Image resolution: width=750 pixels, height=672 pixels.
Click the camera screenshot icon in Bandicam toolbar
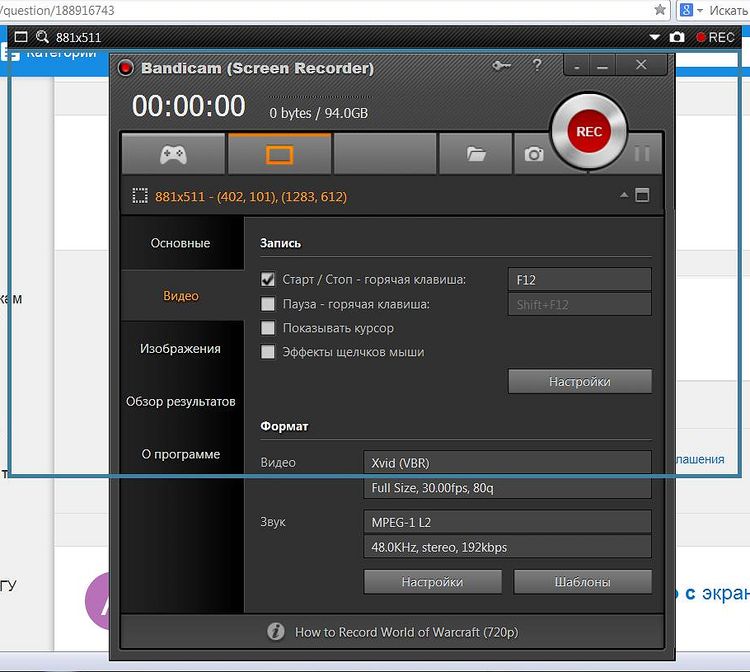534,155
